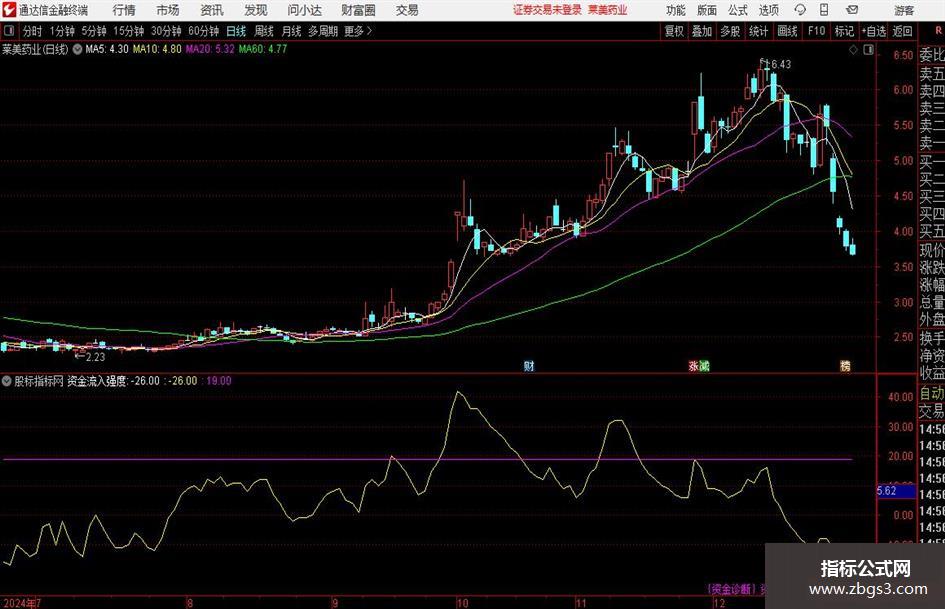Click the red R button at top right
This screenshot has width=945, height=609.
point(938,31)
